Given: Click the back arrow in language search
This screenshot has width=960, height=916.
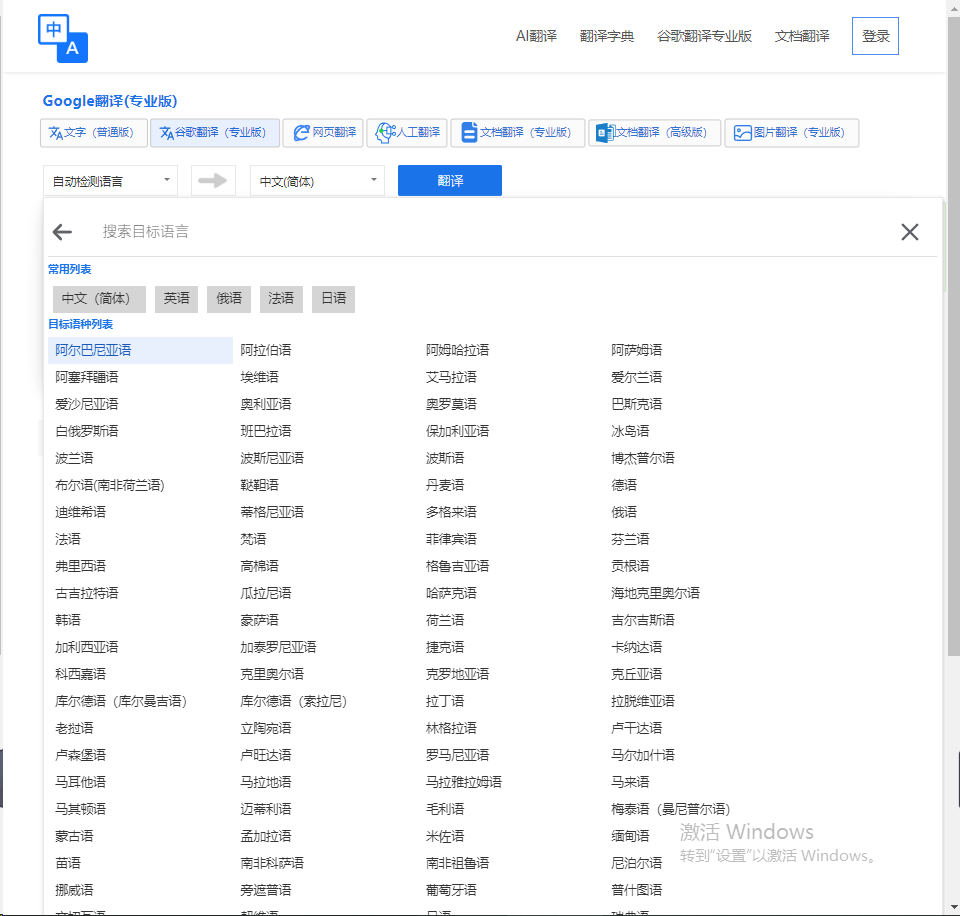Looking at the screenshot, I should pyautogui.click(x=62, y=232).
